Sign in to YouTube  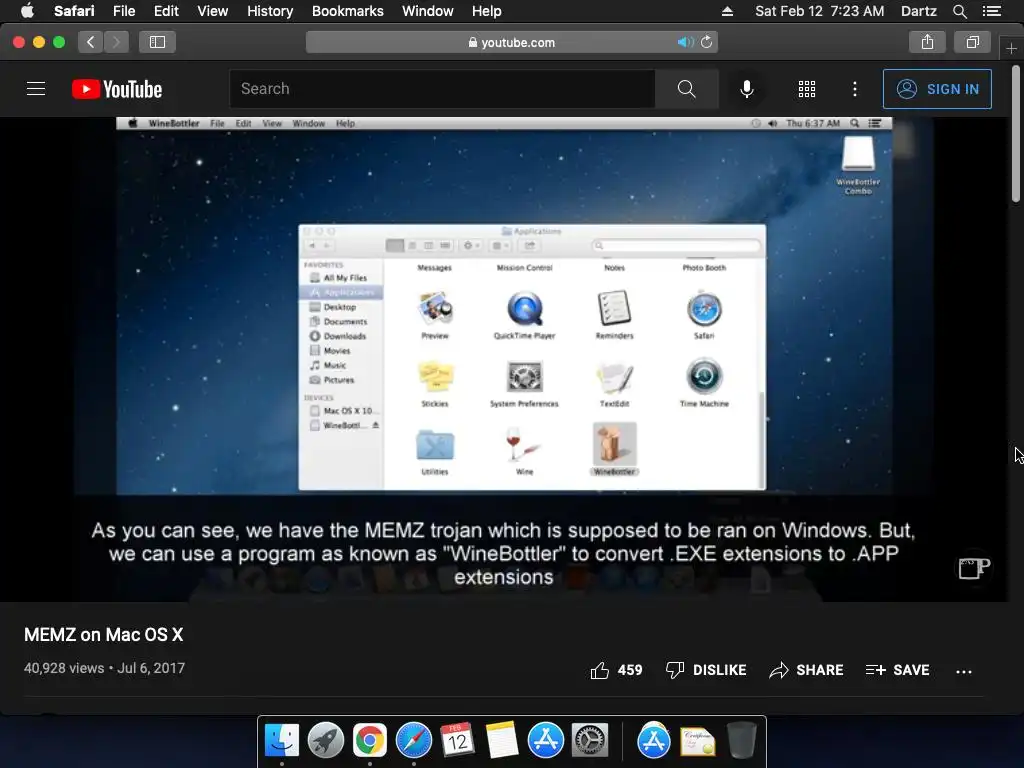tap(936, 89)
